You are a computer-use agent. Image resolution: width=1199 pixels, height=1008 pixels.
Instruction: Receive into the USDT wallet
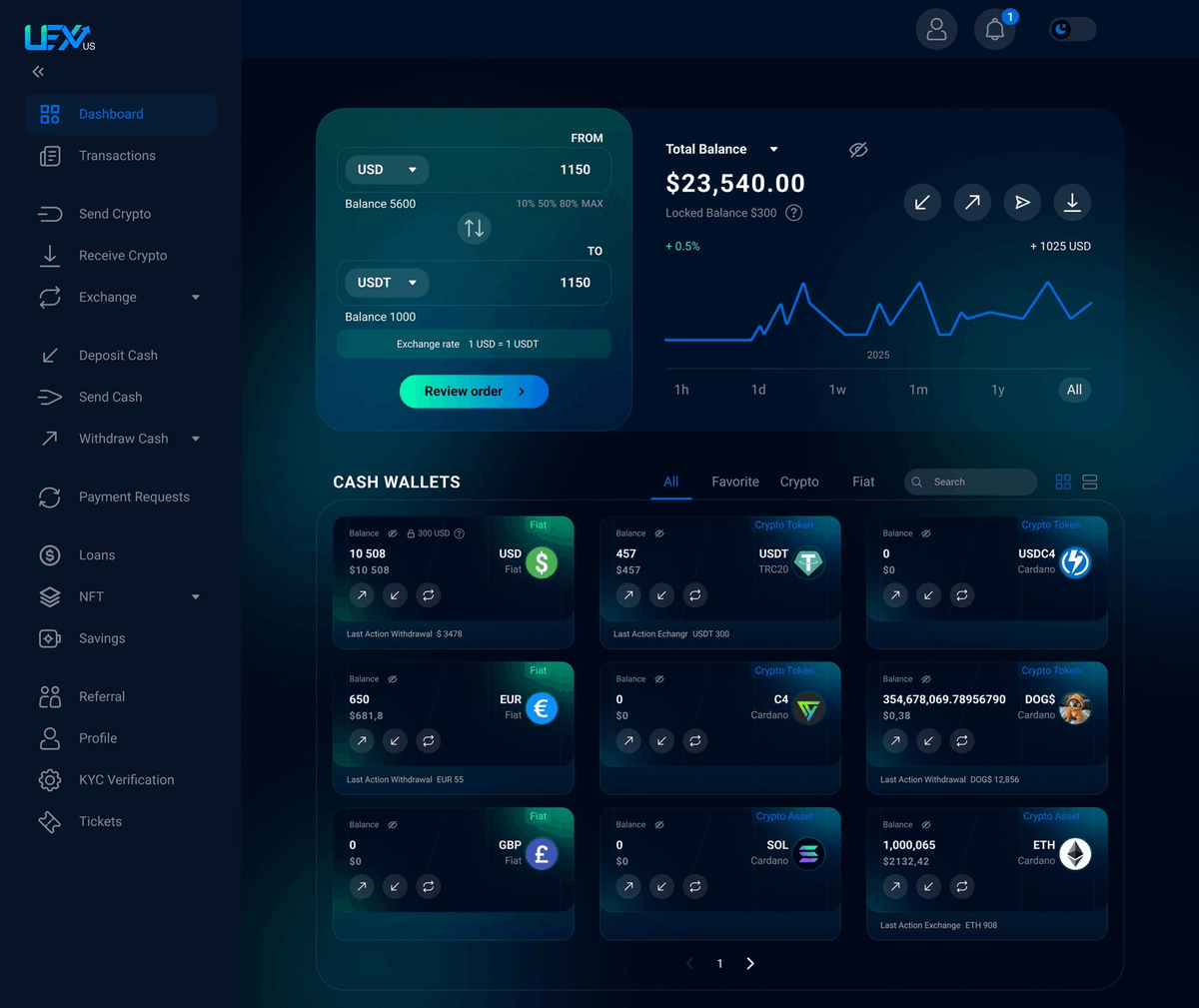661,595
